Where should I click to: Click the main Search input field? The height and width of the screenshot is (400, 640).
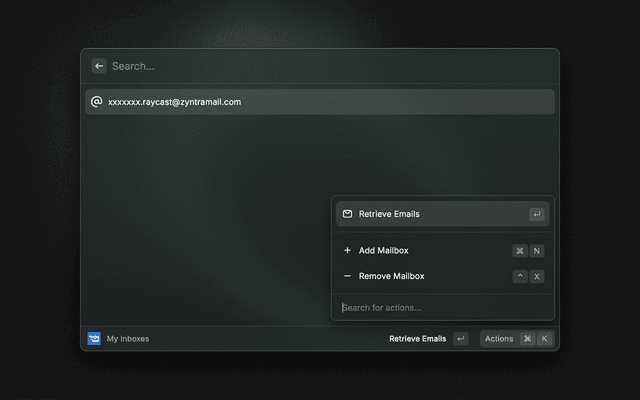tap(320, 66)
